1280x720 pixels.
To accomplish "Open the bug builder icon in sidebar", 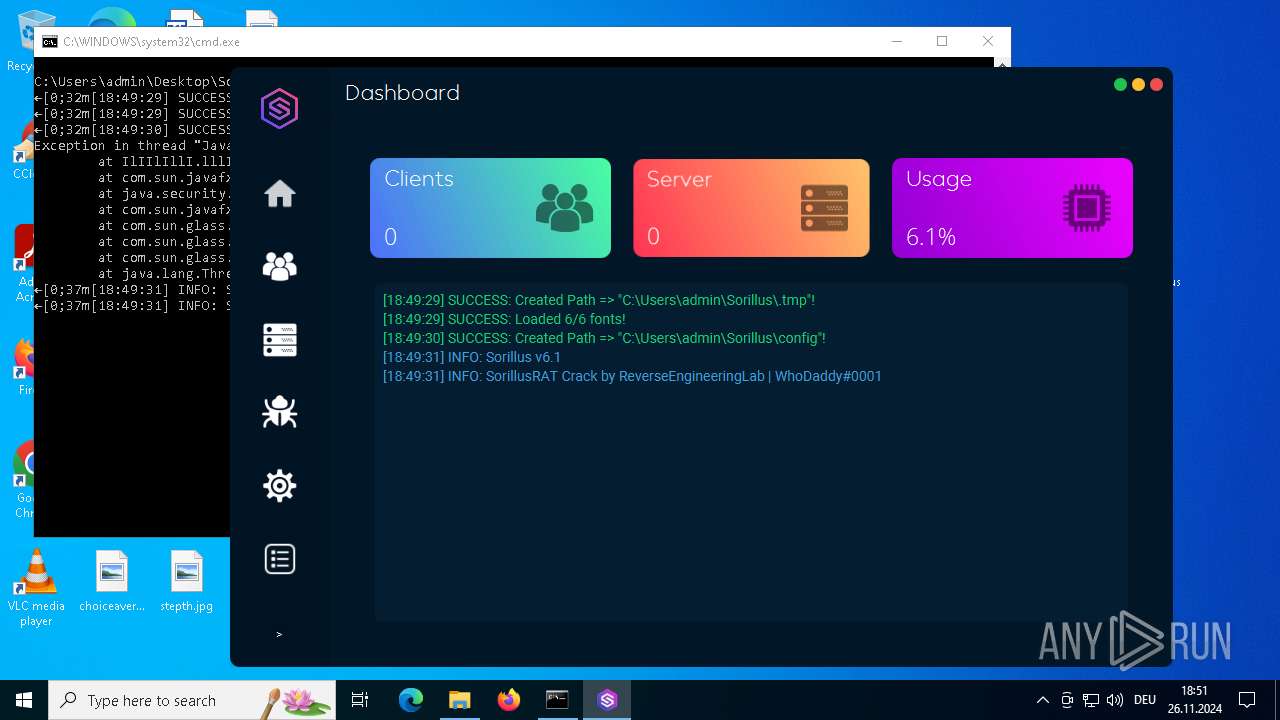I will point(279,412).
